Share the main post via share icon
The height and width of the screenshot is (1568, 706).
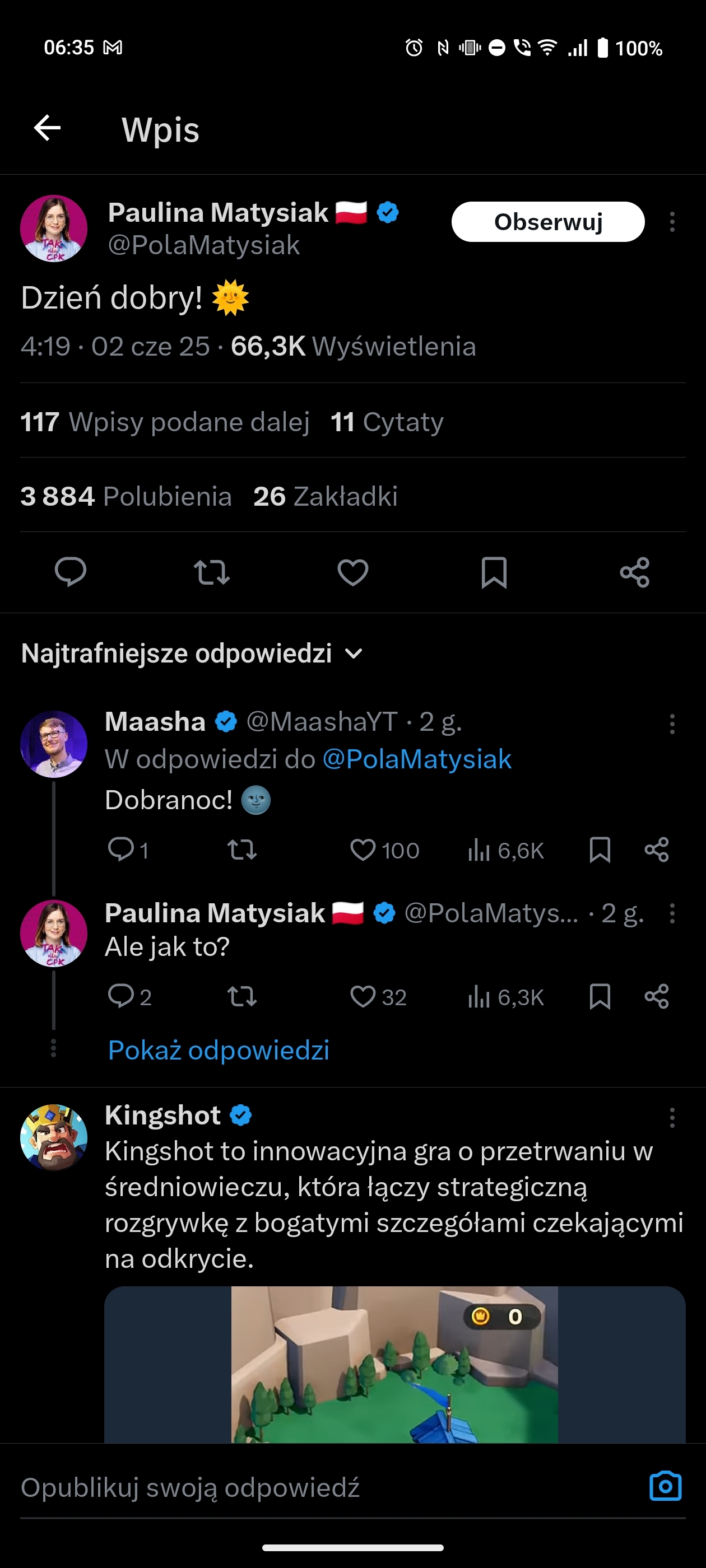click(635, 572)
